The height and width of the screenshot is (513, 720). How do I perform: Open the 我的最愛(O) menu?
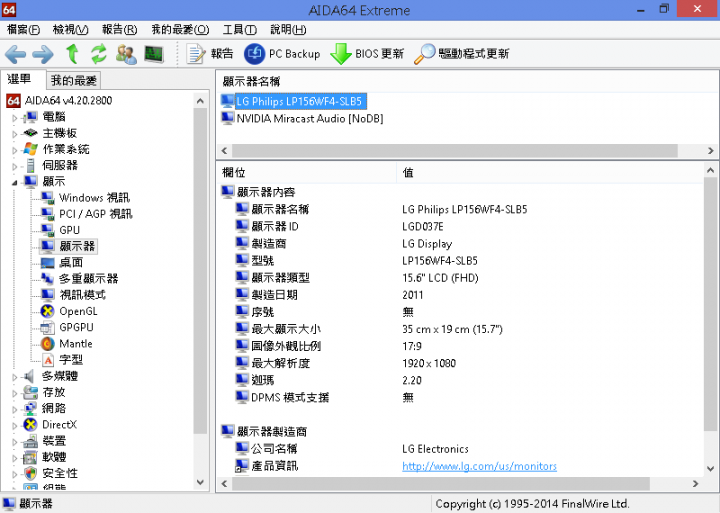tap(180, 30)
